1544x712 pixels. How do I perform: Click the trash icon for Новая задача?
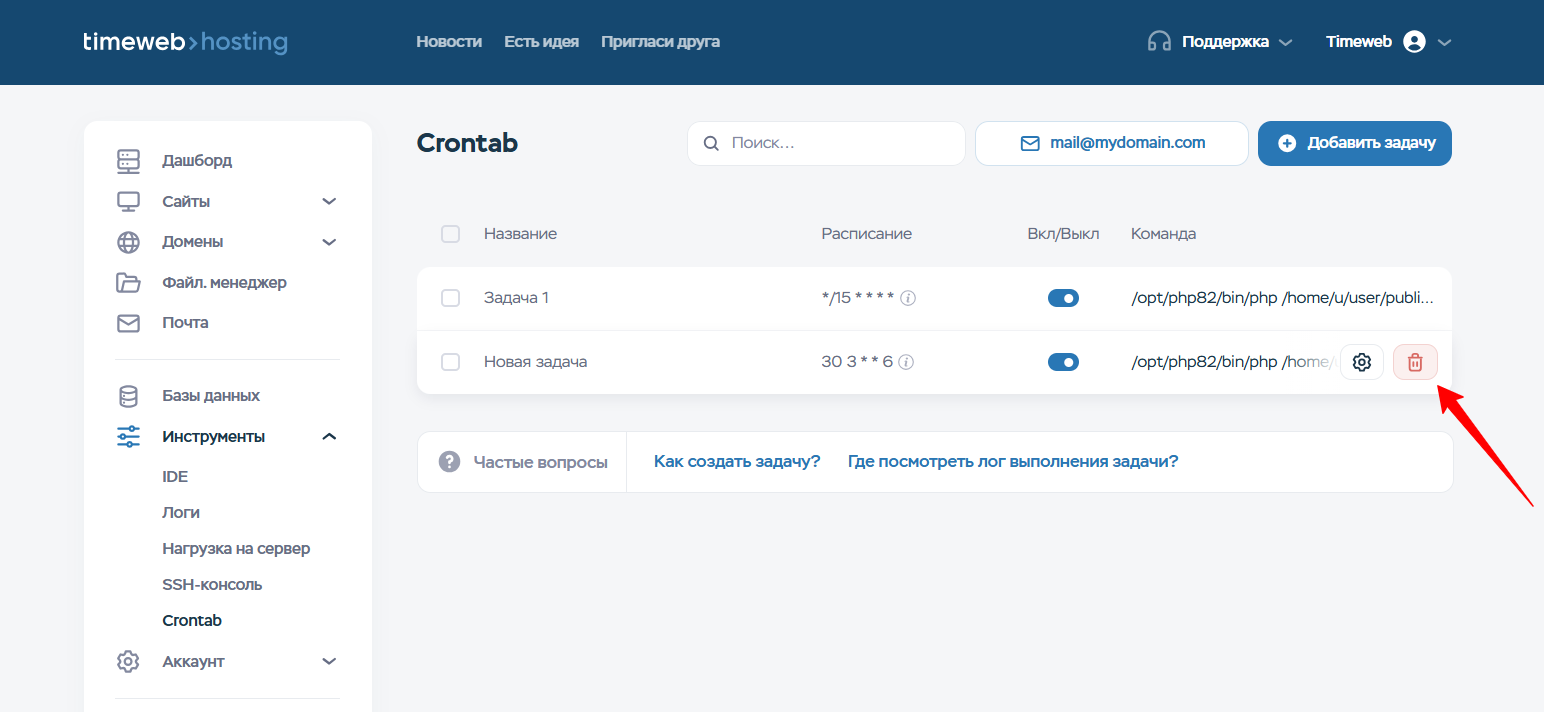tap(1415, 362)
